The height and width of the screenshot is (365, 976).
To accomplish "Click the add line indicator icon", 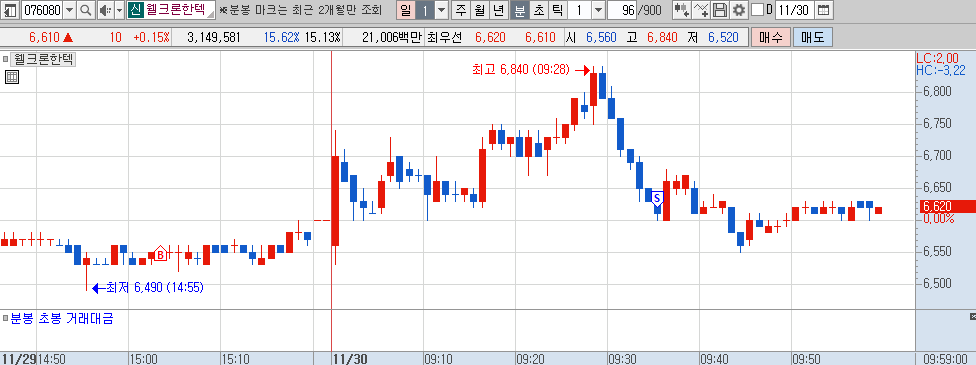I will 702,10.
